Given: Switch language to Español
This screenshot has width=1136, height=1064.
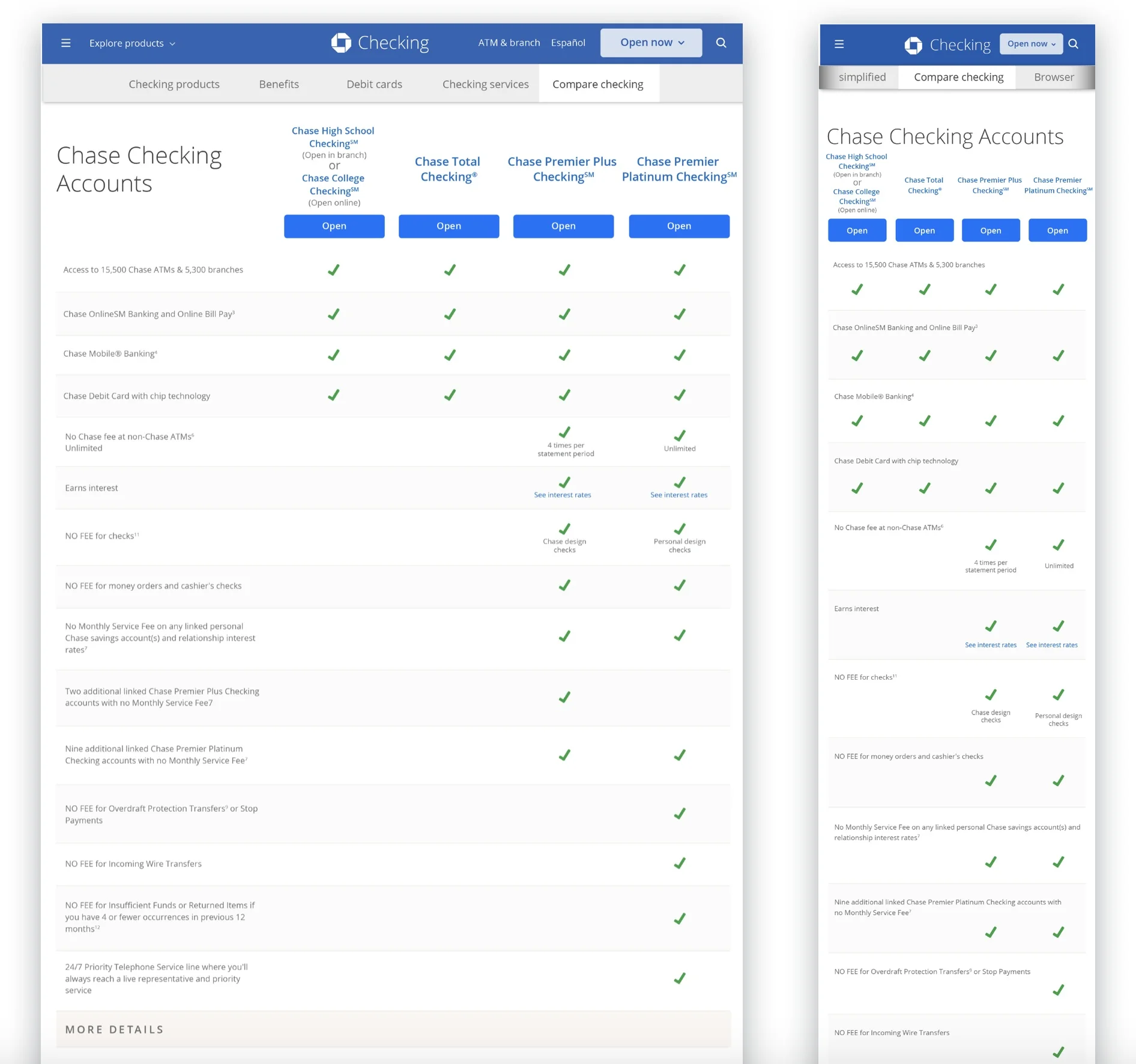Looking at the screenshot, I should coord(568,43).
